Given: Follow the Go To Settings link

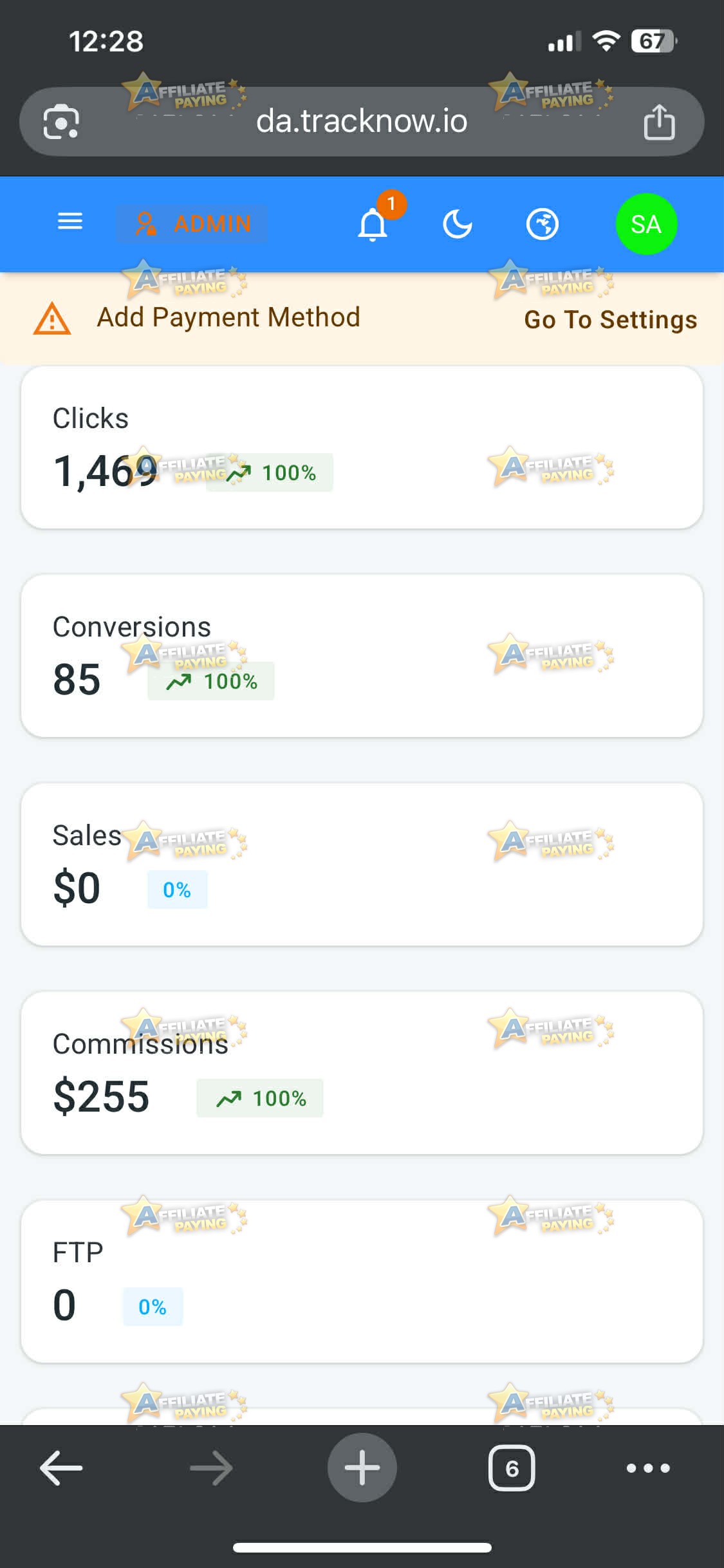Looking at the screenshot, I should tap(611, 319).
